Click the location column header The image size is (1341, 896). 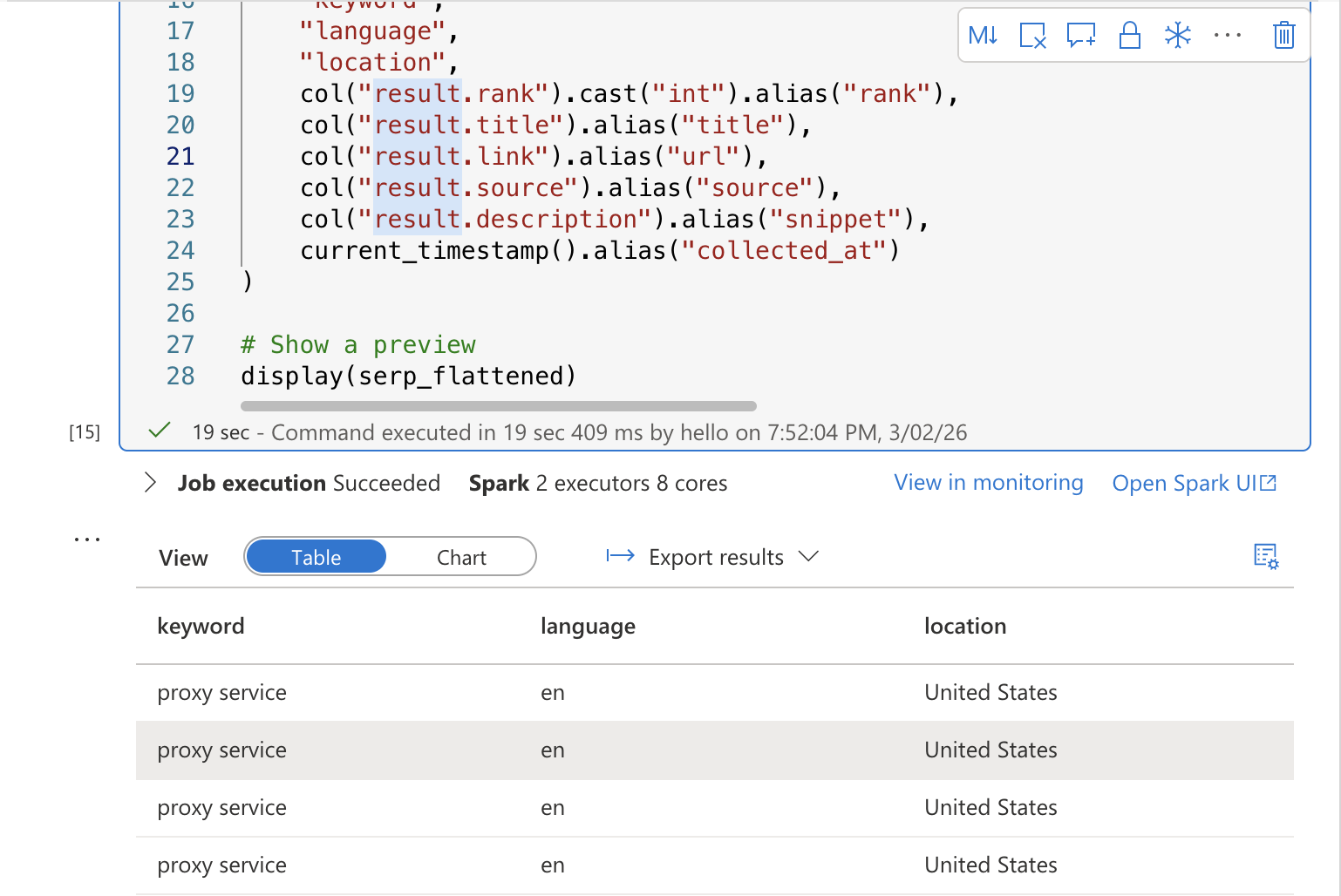pos(965,626)
